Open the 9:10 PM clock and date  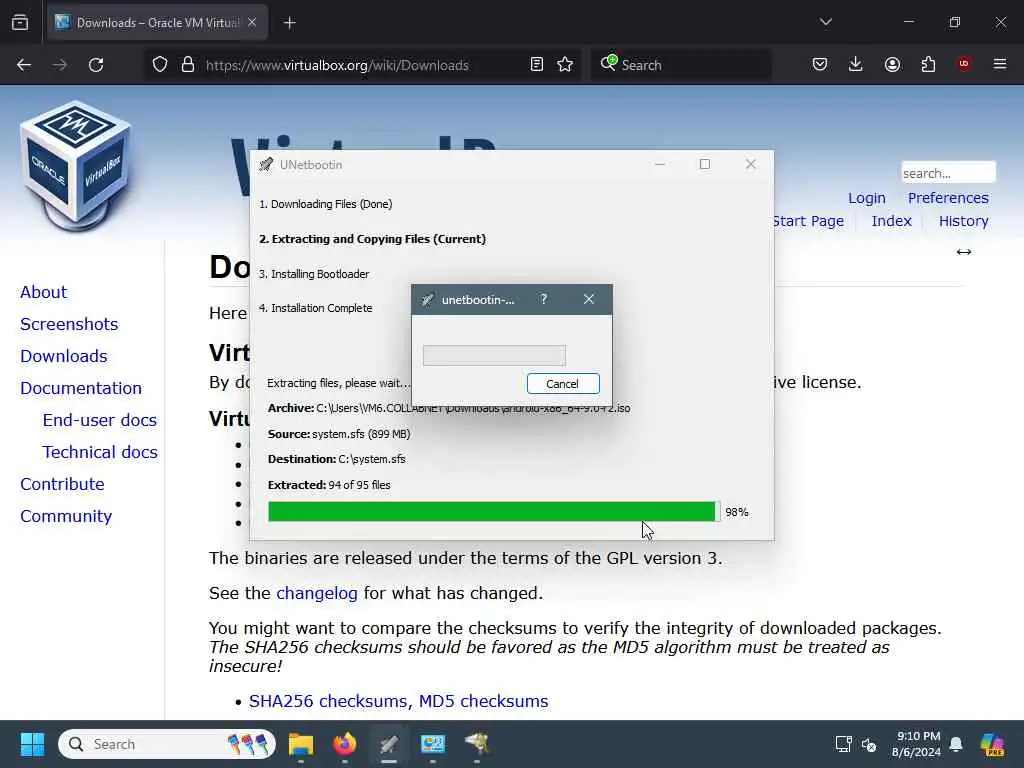pos(916,744)
